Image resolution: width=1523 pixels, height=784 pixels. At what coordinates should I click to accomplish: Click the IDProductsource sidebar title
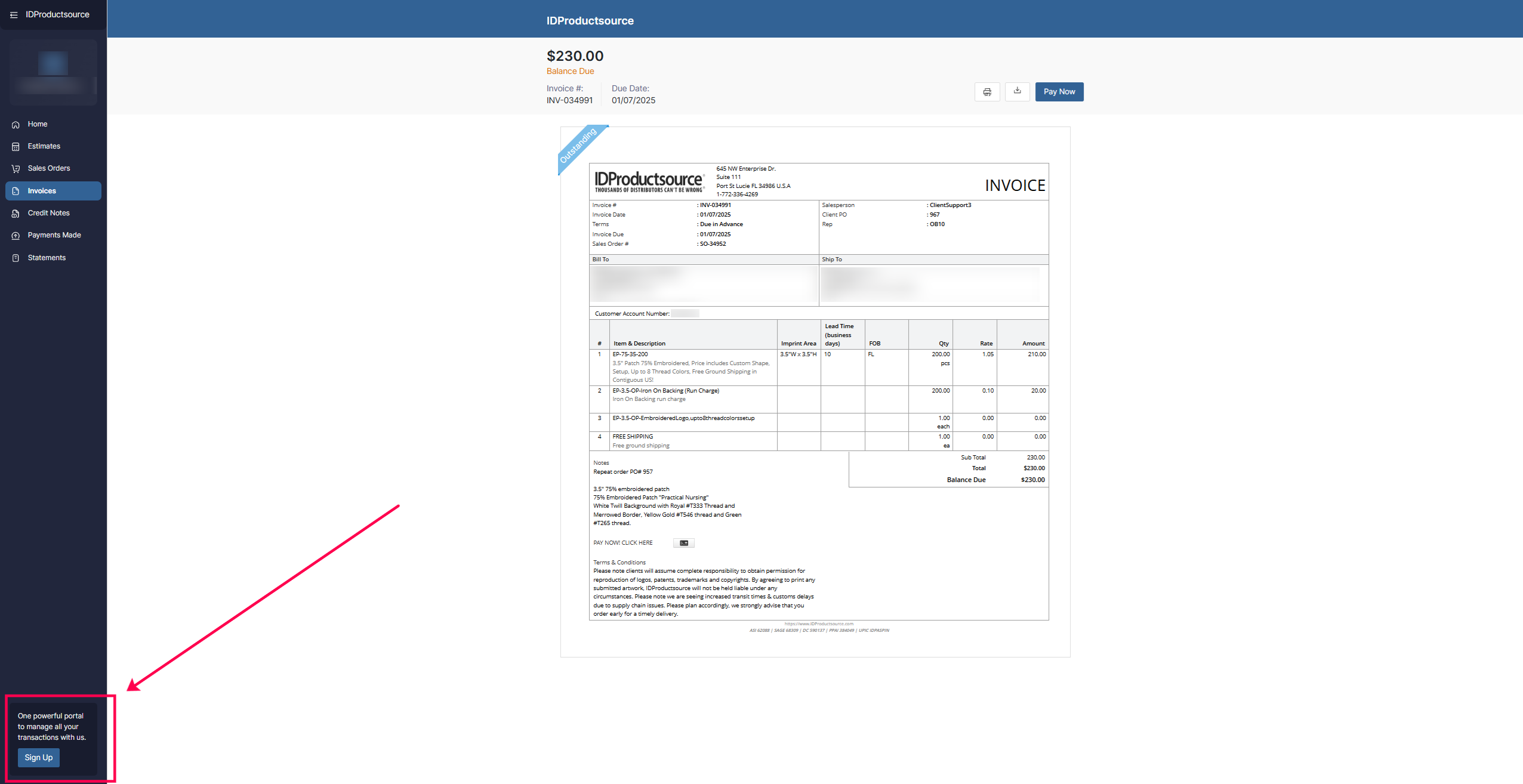(57, 14)
